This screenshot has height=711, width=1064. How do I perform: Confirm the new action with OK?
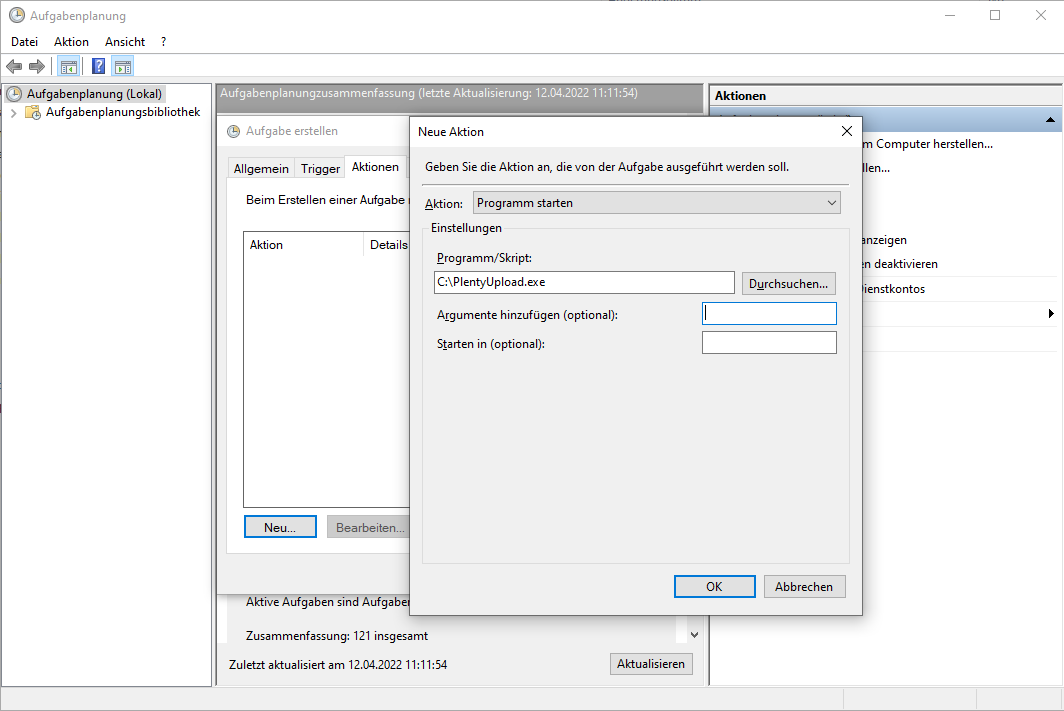pyautogui.click(x=714, y=587)
